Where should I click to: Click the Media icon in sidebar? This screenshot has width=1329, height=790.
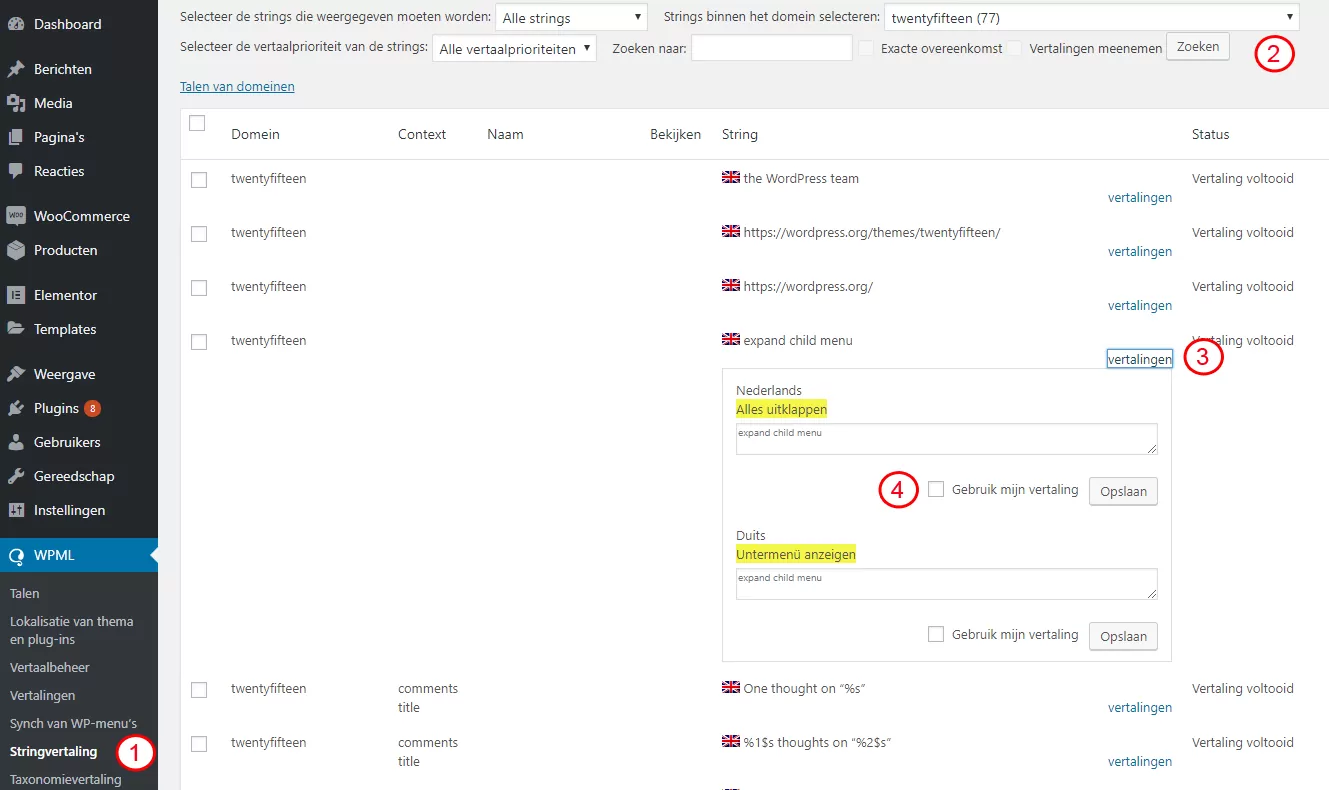tap(16, 103)
